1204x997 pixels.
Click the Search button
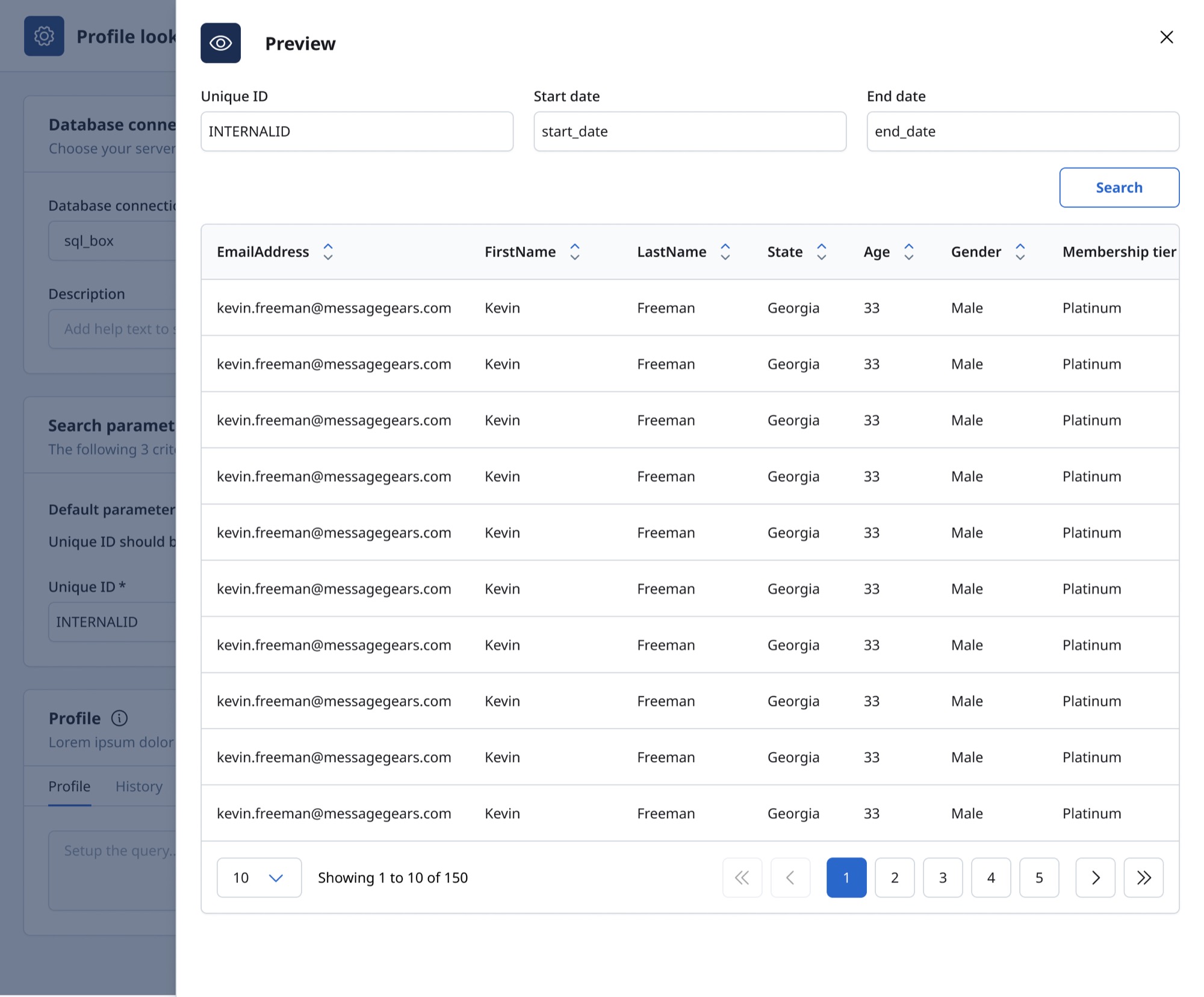tap(1119, 187)
